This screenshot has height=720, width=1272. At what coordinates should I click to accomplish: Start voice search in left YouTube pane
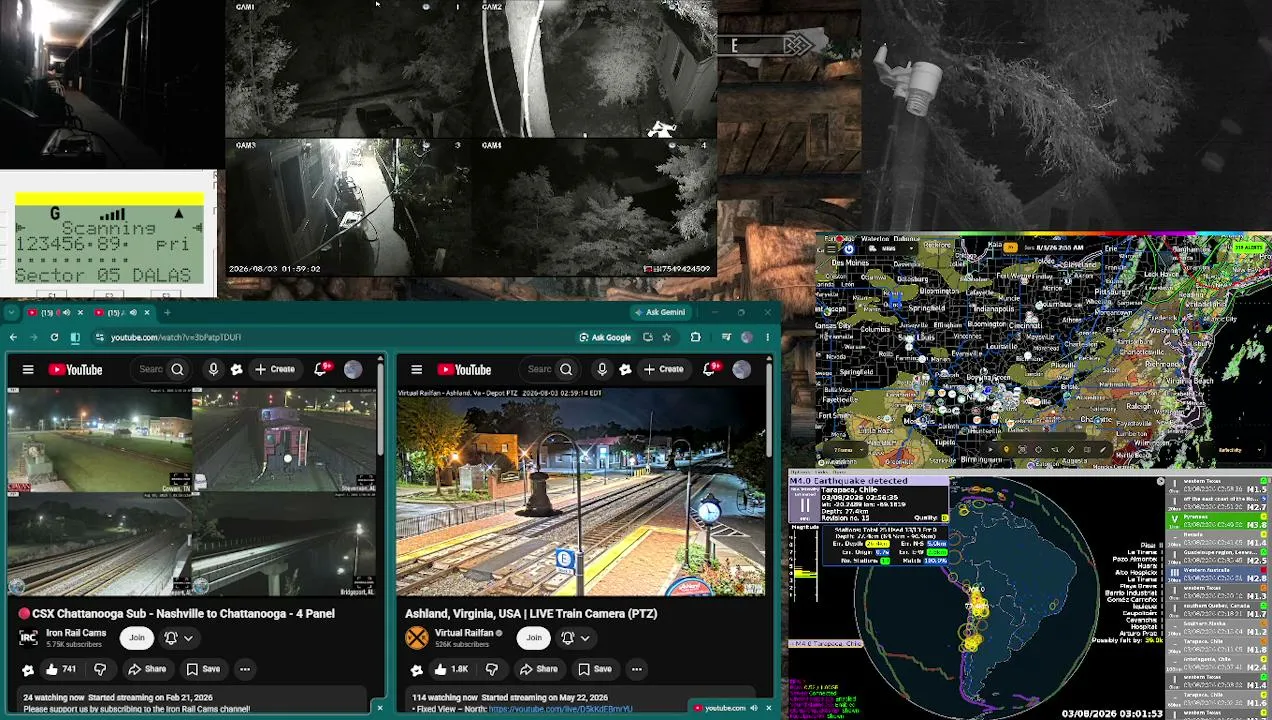point(213,370)
